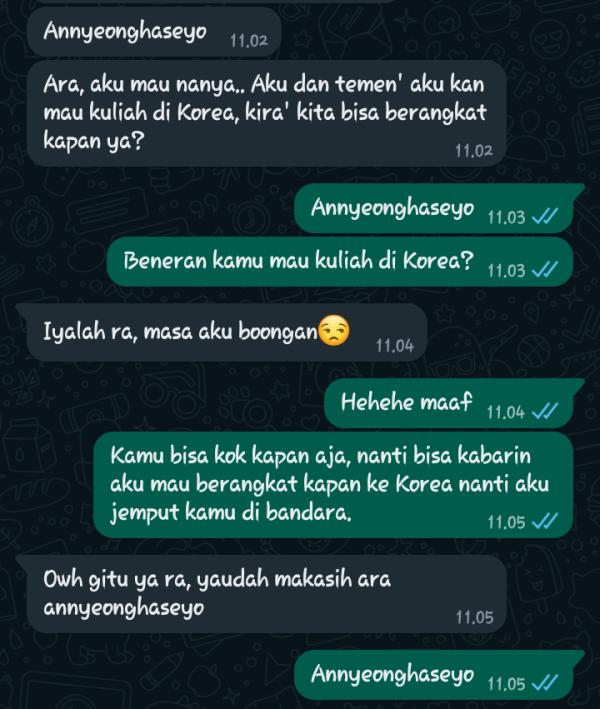Screen dimensions: 600x709
Task: Select the first received Annyeonghaseyo bubble
Action: click(x=154, y=32)
